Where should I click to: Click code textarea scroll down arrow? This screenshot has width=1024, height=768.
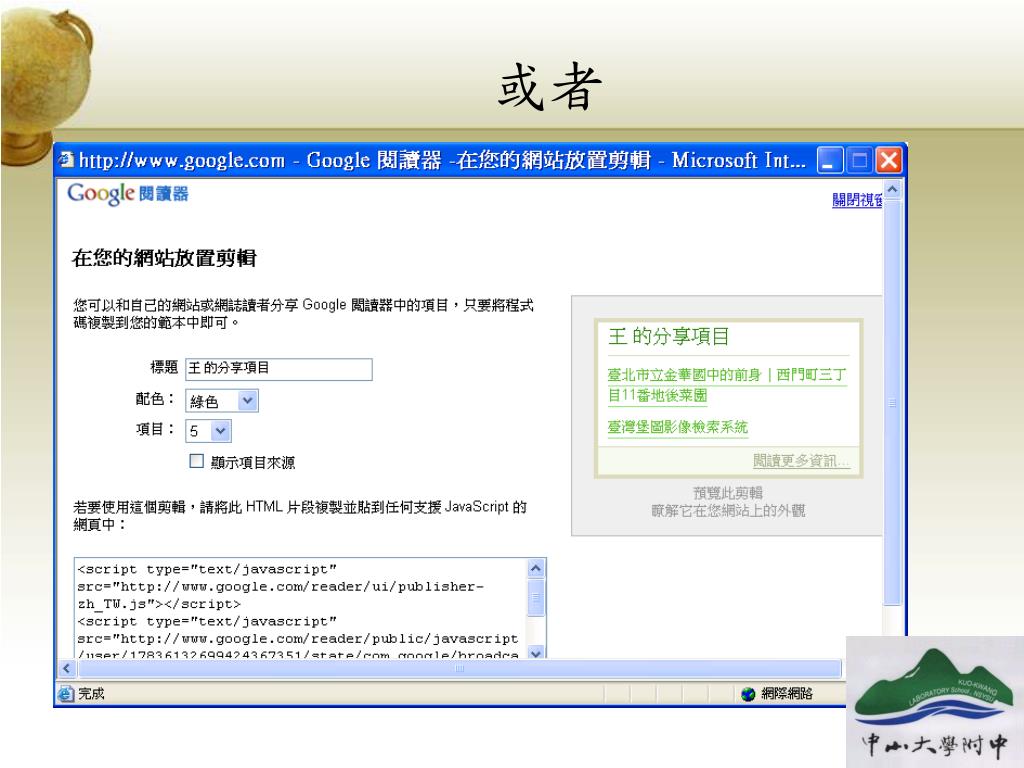536,652
